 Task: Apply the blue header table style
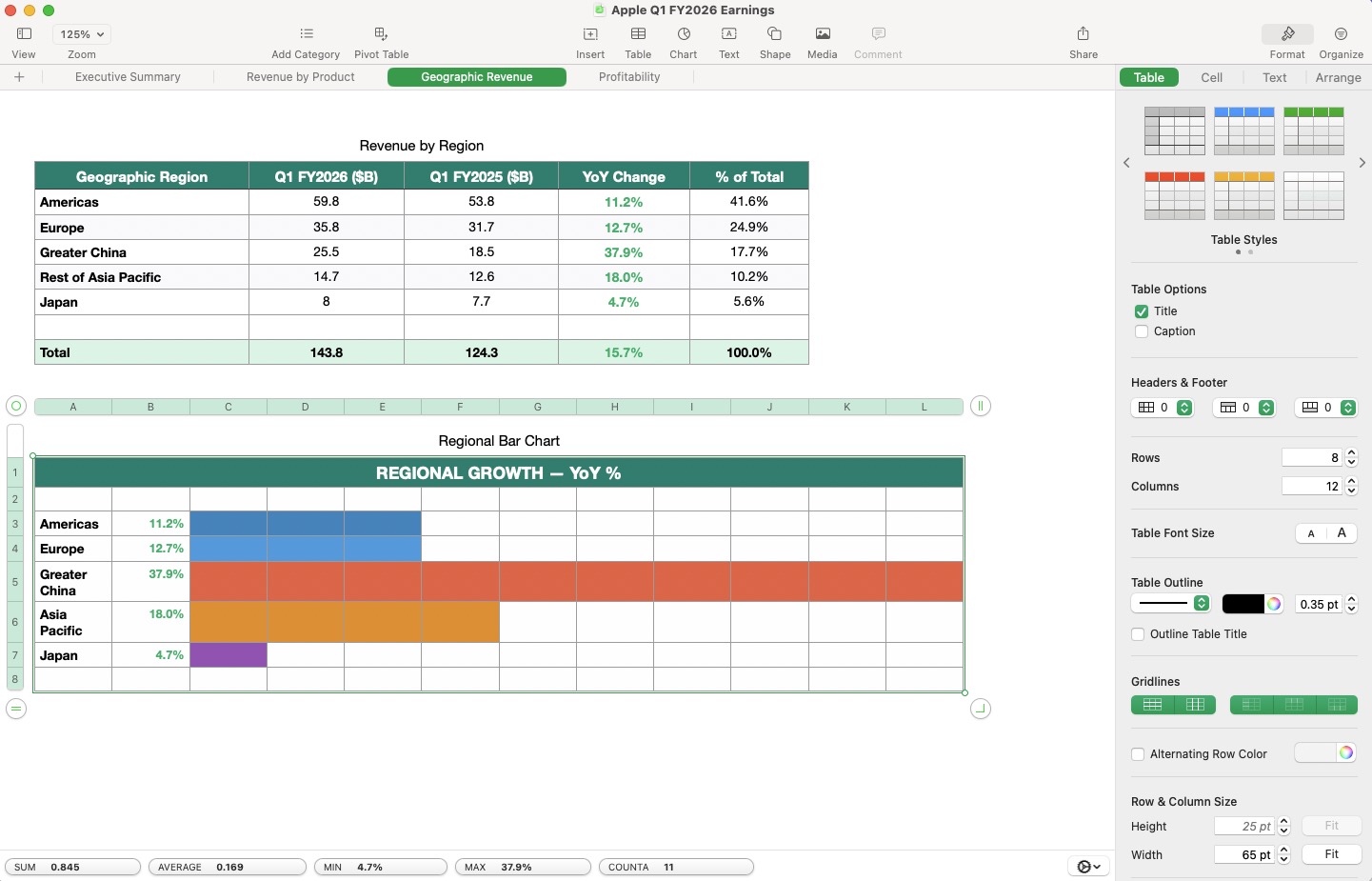point(1244,130)
